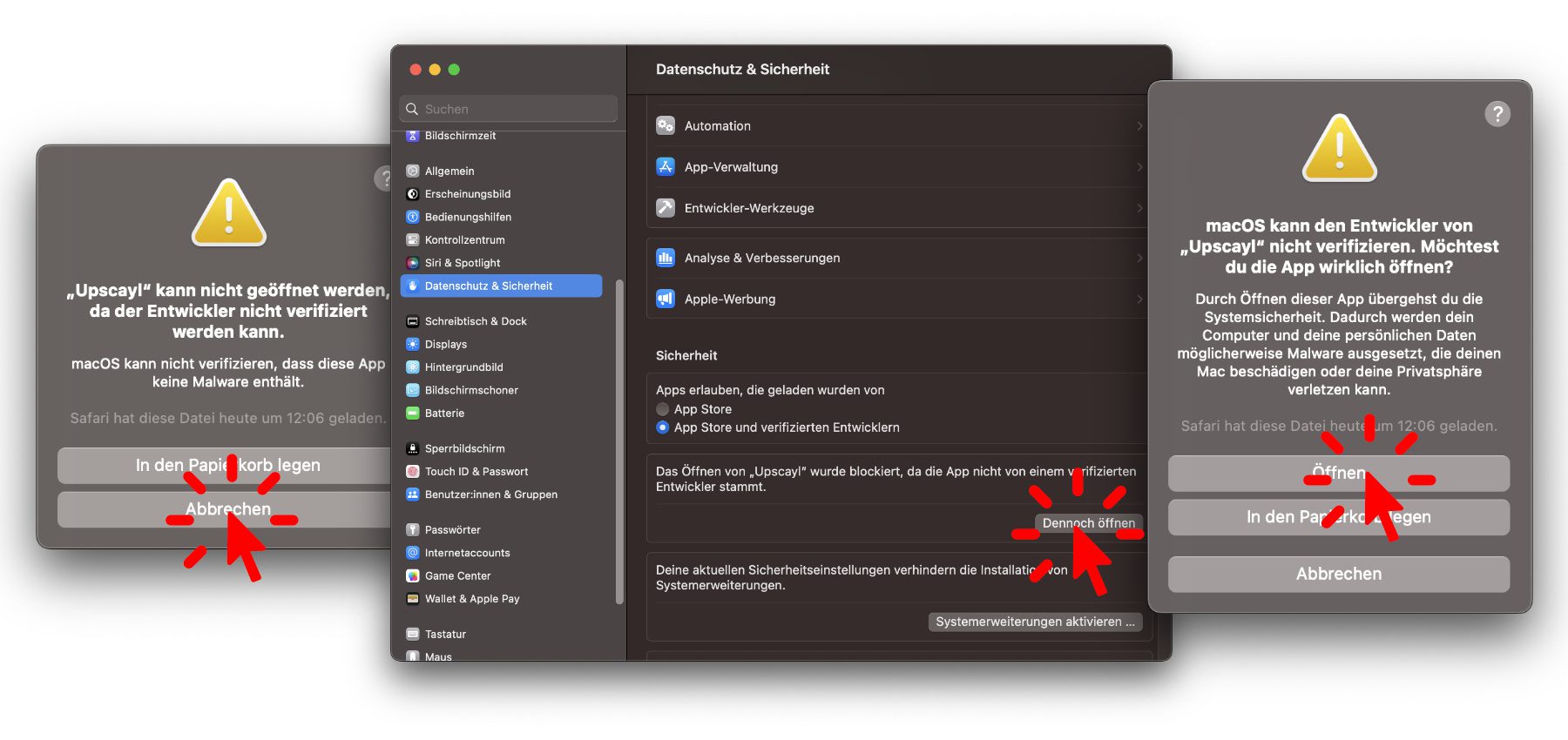
Task: Click the Analyse & Verbesserungen chart icon
Action: 666,258
